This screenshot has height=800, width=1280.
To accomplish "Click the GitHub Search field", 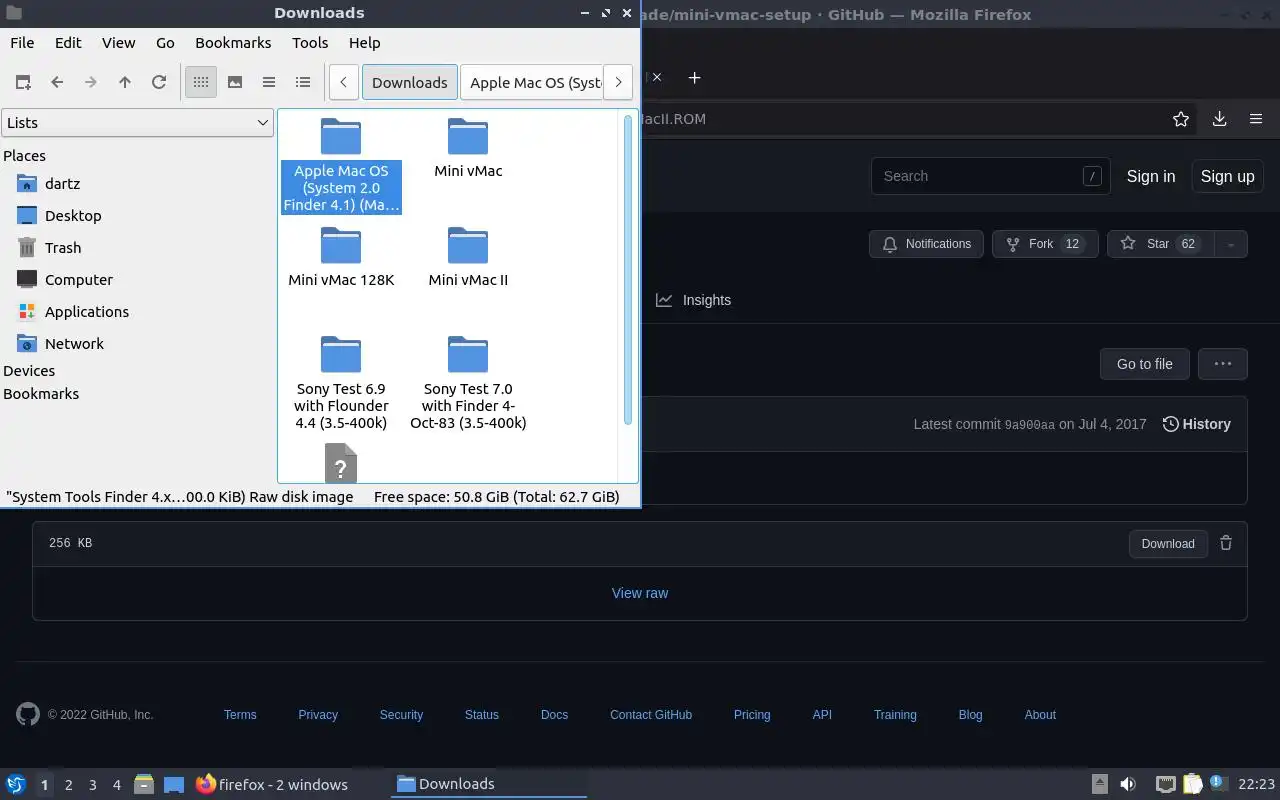I will pos(990,176).
